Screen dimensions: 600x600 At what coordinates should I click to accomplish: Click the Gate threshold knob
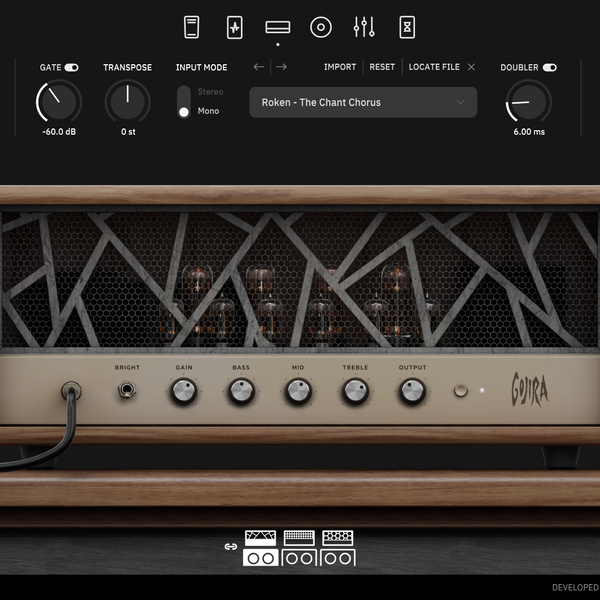click(x=59, y=101)
